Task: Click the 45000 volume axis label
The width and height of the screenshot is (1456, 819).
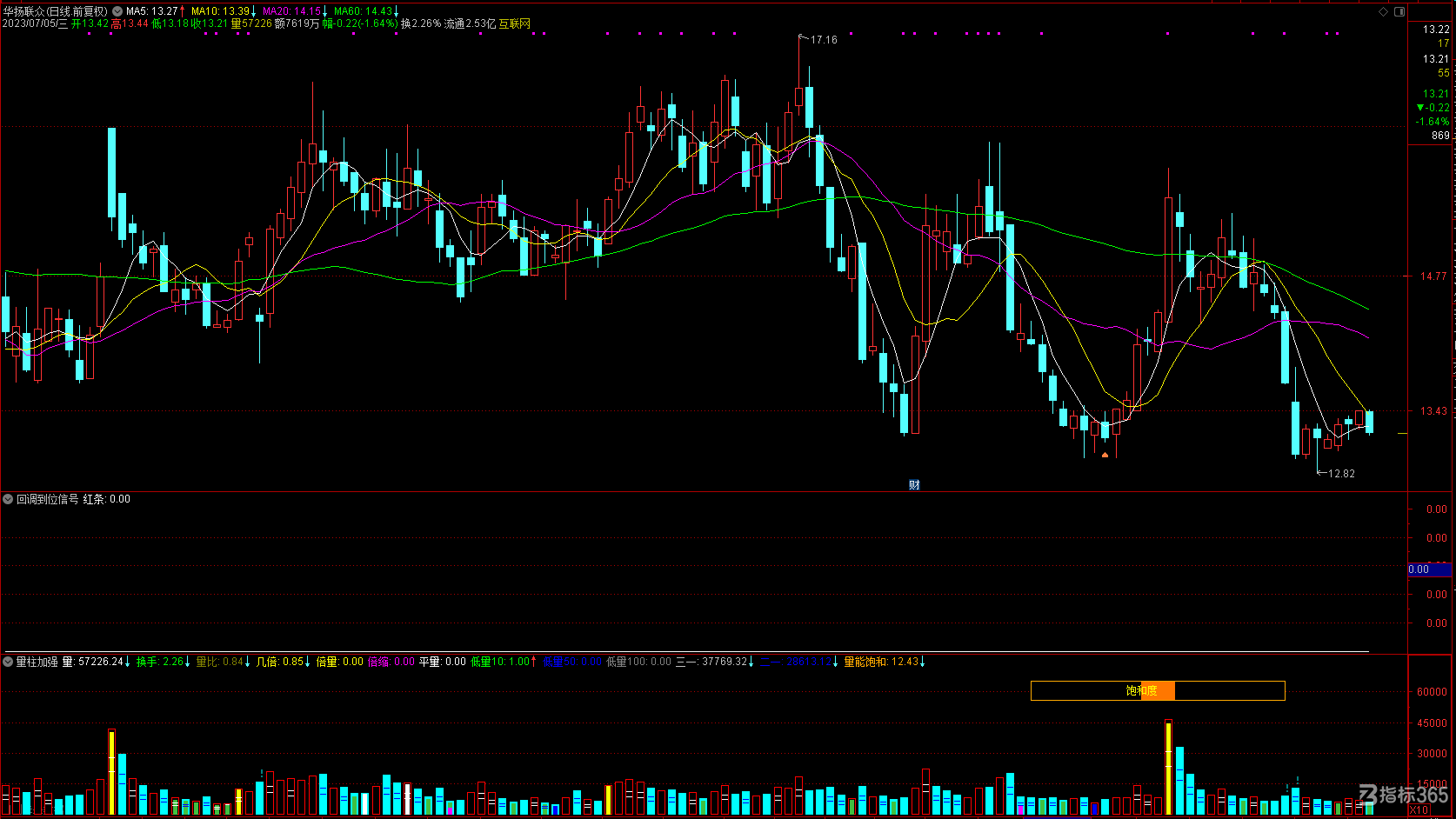Action: click(x=1432, y=723)
